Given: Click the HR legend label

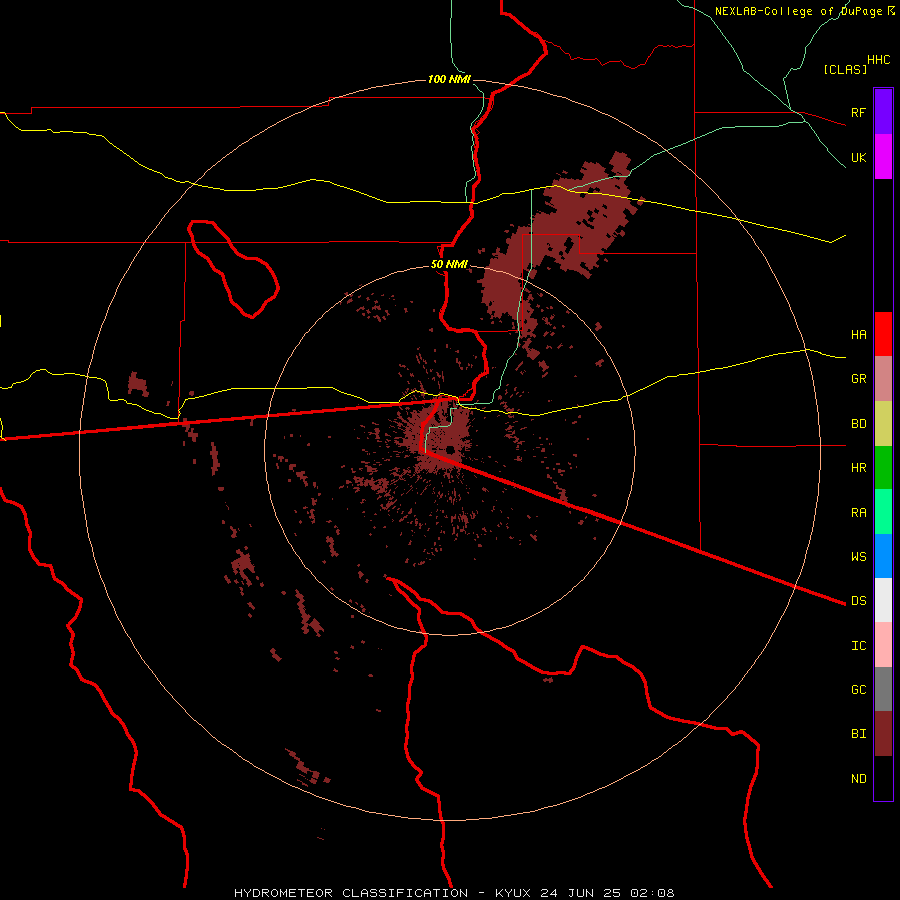Looking at the screenshot, I should 858,467.
